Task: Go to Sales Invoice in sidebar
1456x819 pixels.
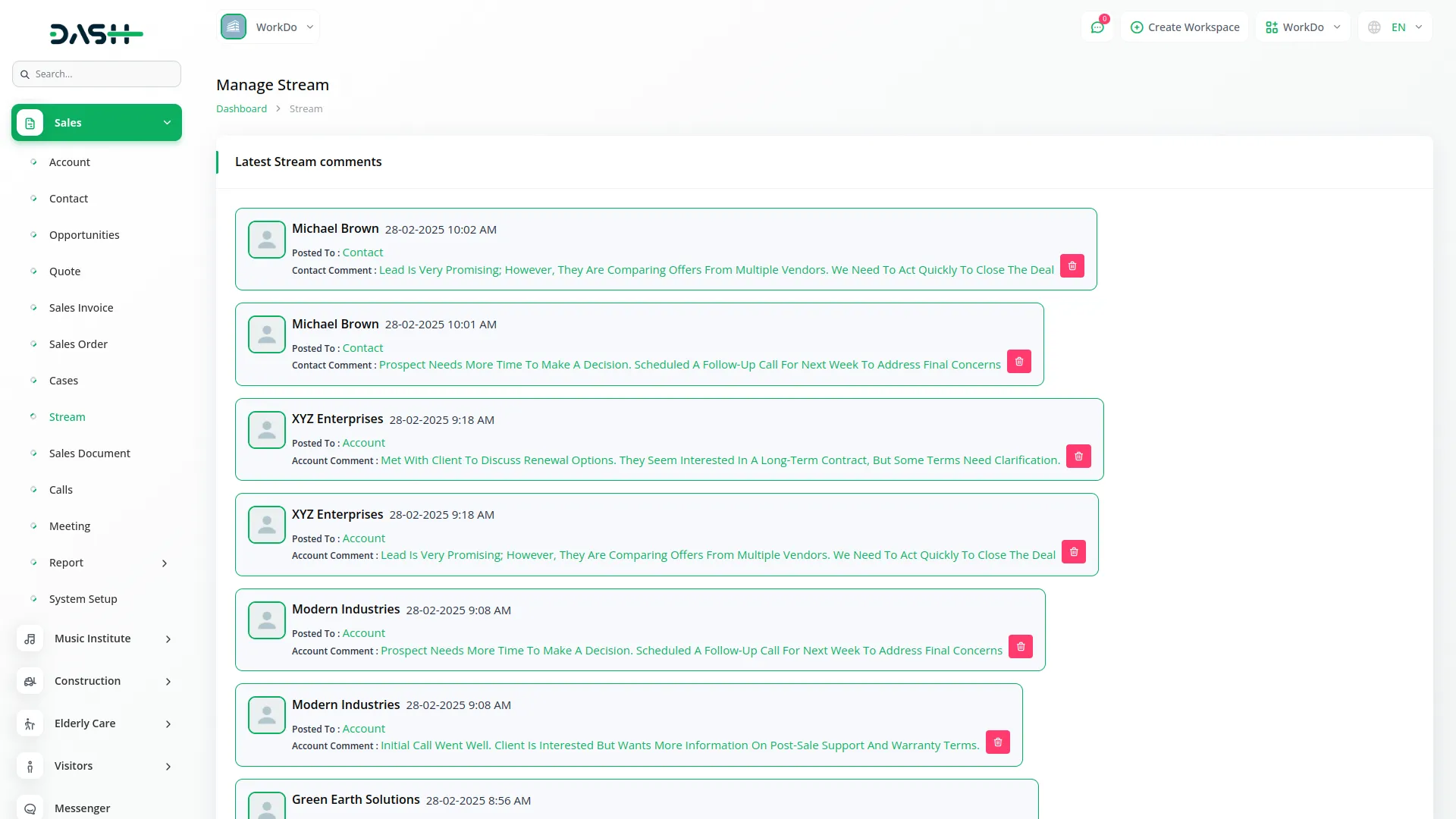Action: pos(81,308)
